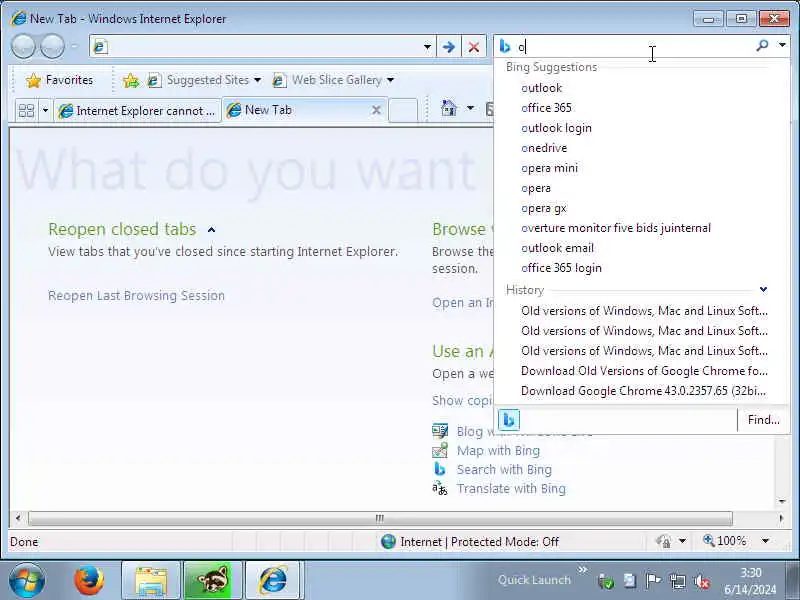Click the status bar privacy lock icon
This screenshot has height=600, width=800.
(664, 541)
